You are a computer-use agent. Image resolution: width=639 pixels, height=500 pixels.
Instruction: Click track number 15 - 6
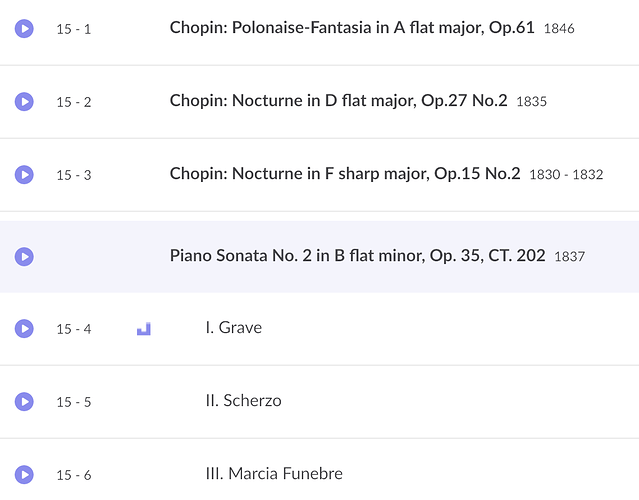(x=74, y=475)
